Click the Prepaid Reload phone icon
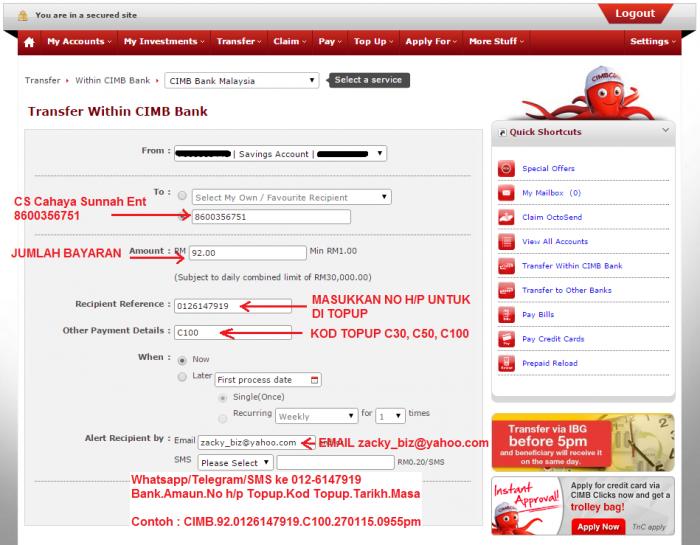Screen dimensions: 700x545 506,363
